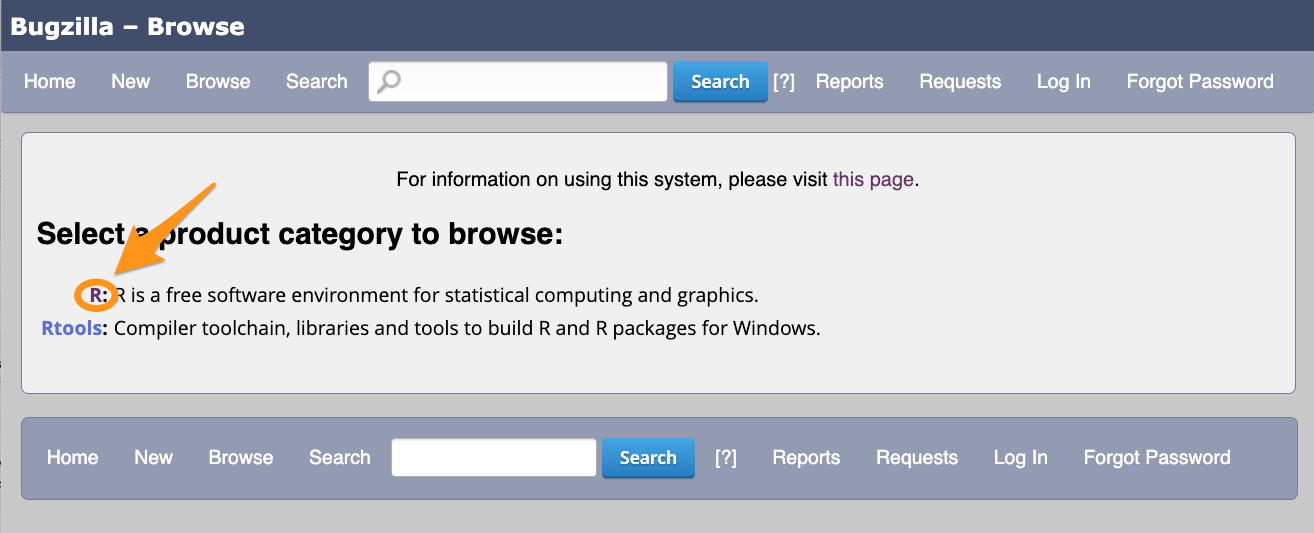Viewport: 1314px width, 533px height.
Task: Open Requests from the top navigation bar
Action: (x=960, y=82)
